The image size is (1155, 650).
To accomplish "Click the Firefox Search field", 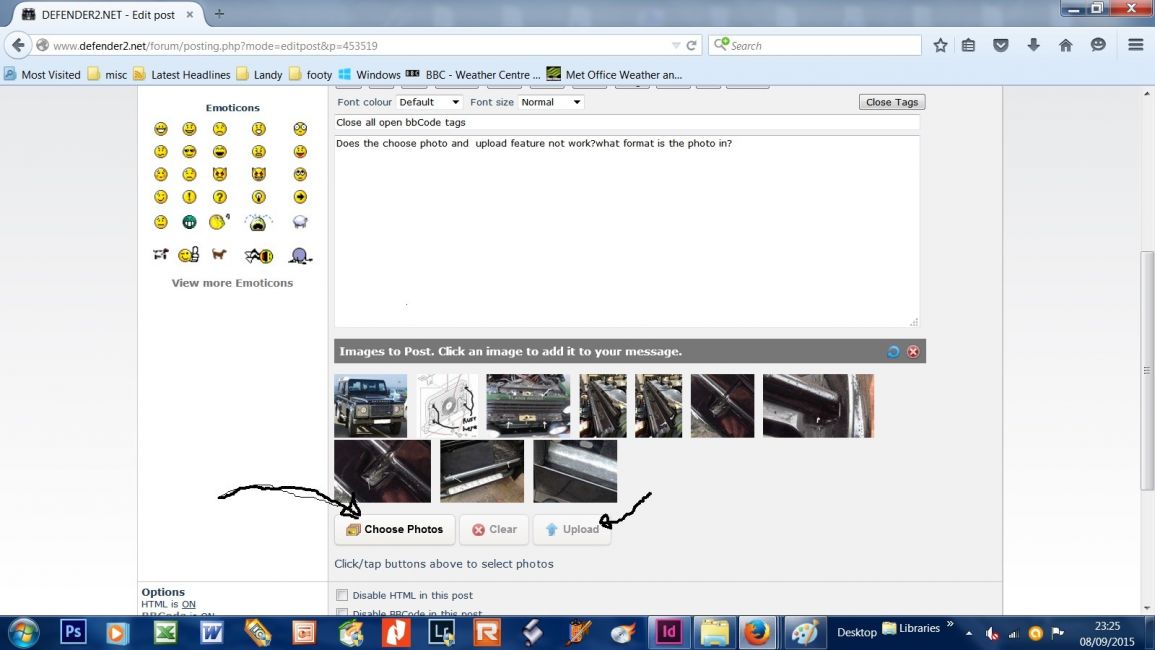I will [815, 45].
